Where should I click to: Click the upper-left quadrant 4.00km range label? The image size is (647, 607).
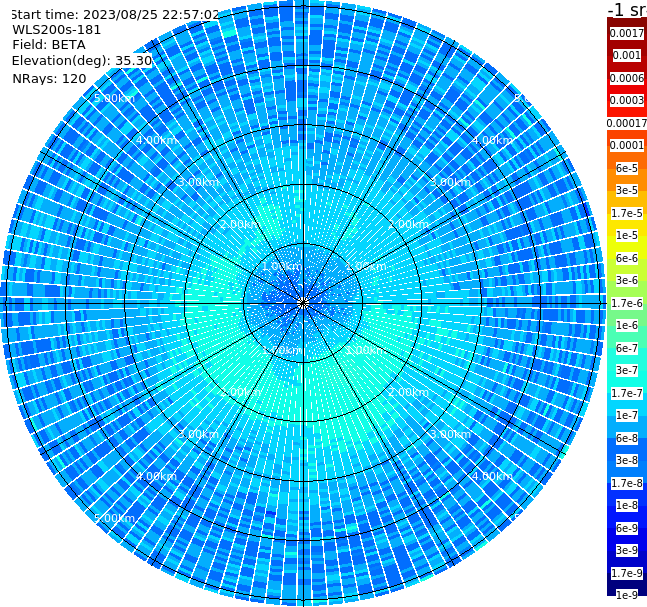pos(156,140)
